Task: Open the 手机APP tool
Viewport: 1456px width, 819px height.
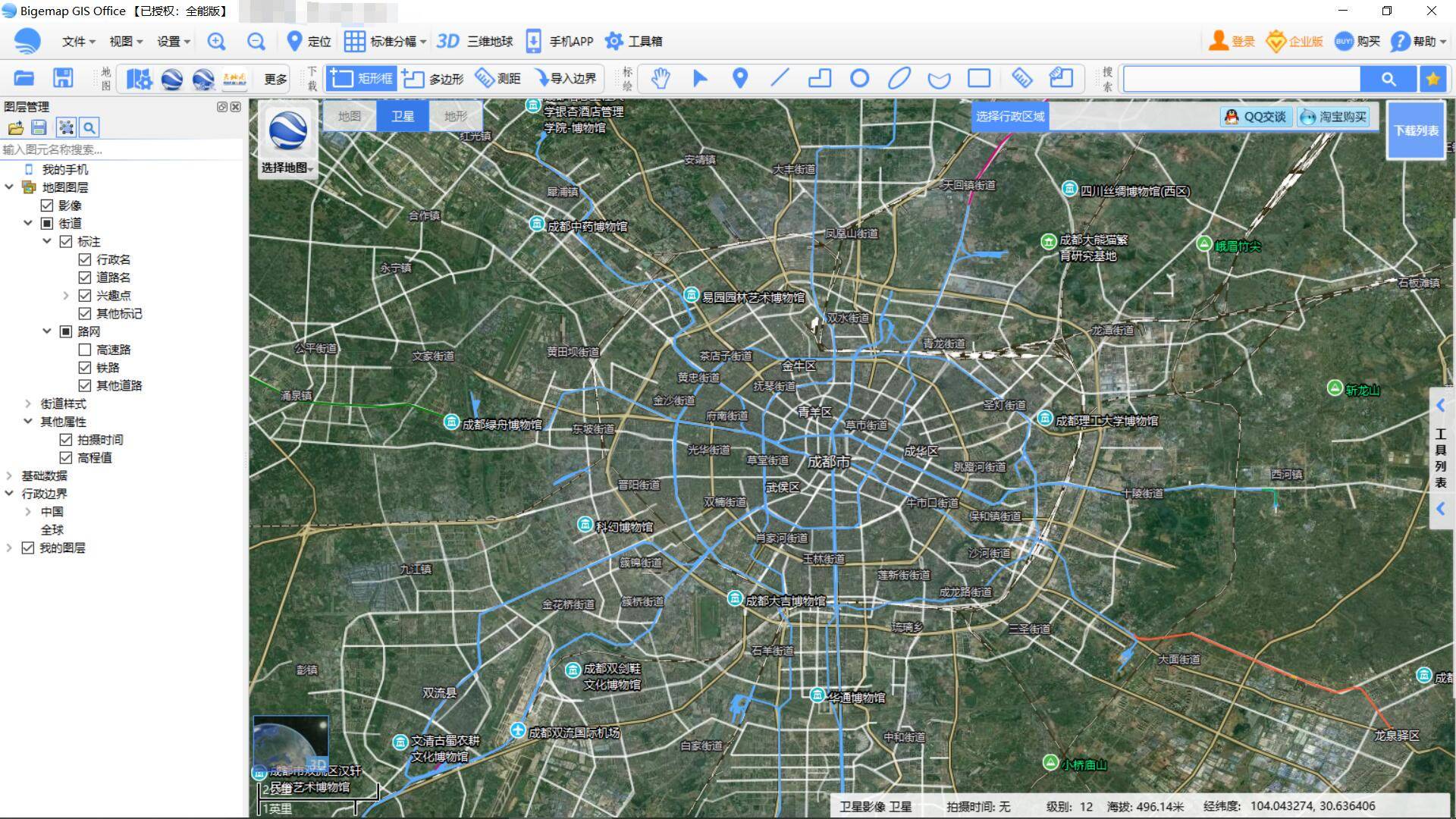Action: coord(560,42)
